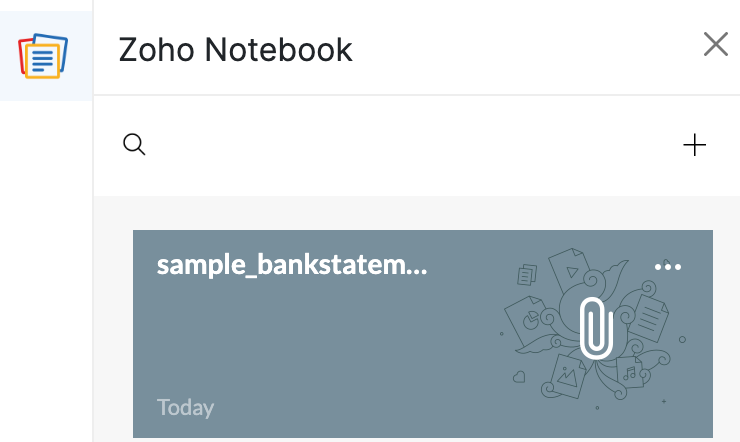740x442 pixels.
Task: Close the Zoho Notebook panel
Action: (x=715, y=44)
